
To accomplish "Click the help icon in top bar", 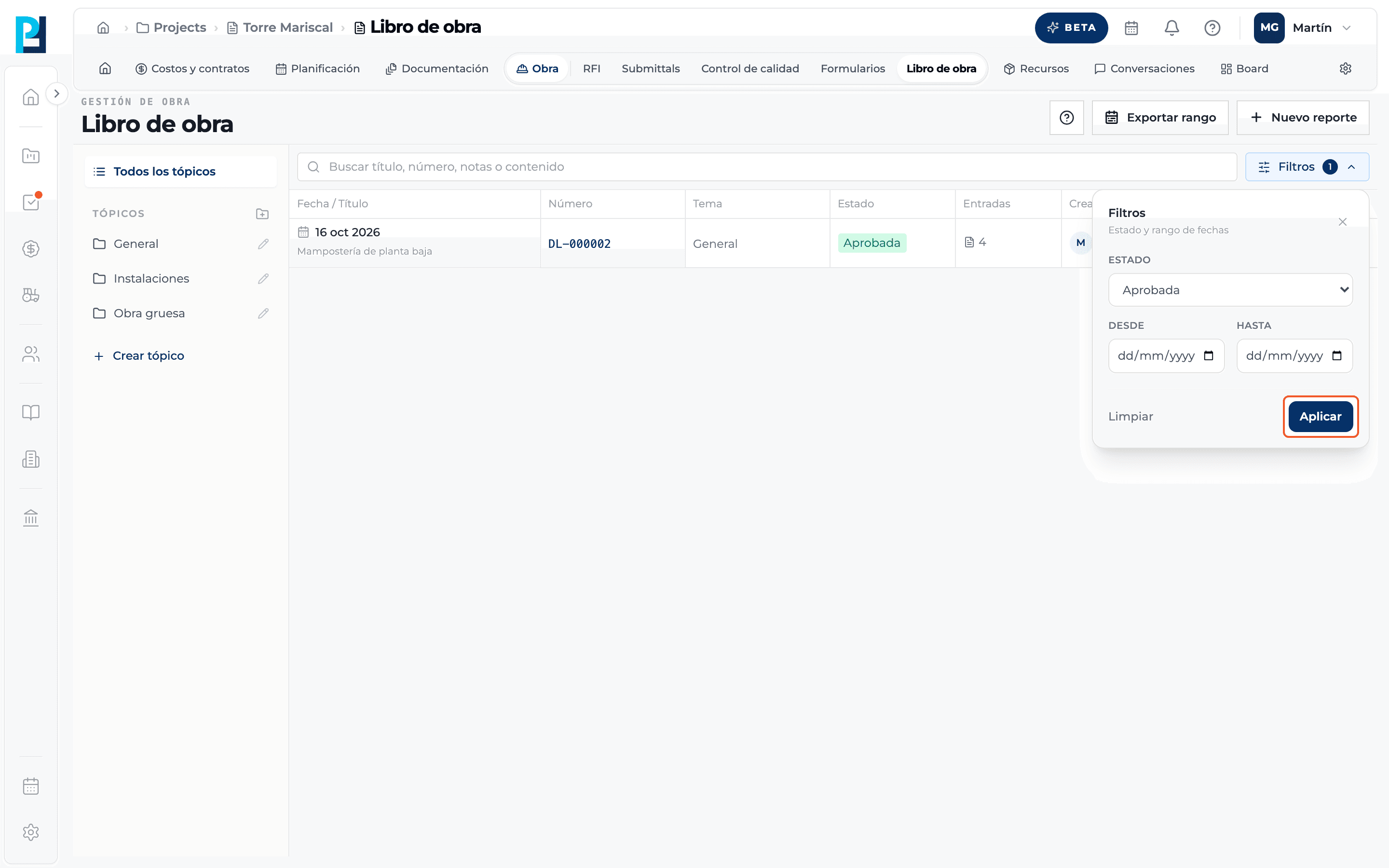I will tap(1212, 27).
